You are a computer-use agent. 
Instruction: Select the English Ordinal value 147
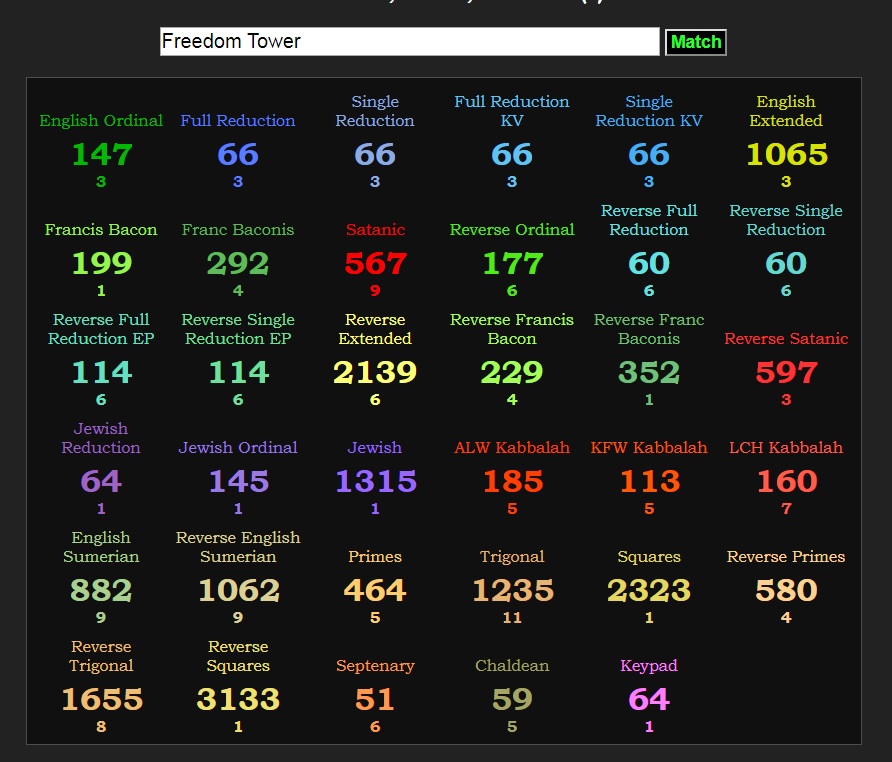[x=101, y=155]
